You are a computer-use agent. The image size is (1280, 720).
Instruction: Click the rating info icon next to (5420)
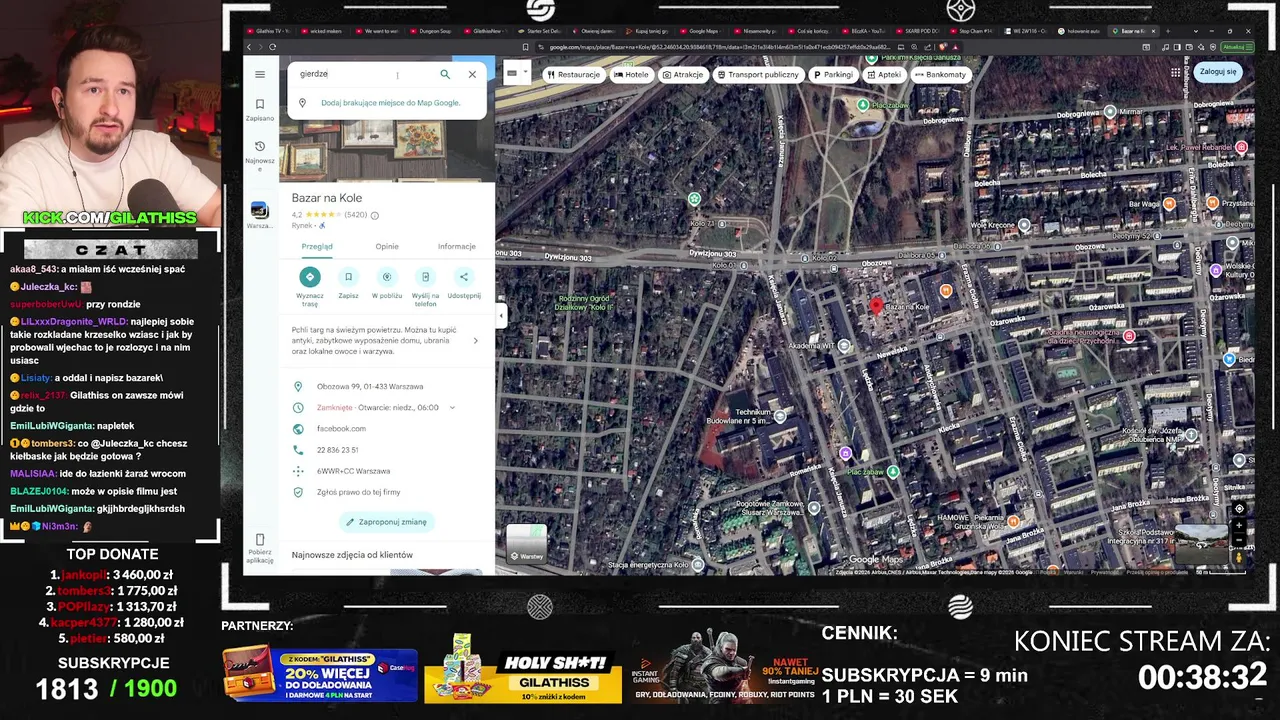click(375, 215)
